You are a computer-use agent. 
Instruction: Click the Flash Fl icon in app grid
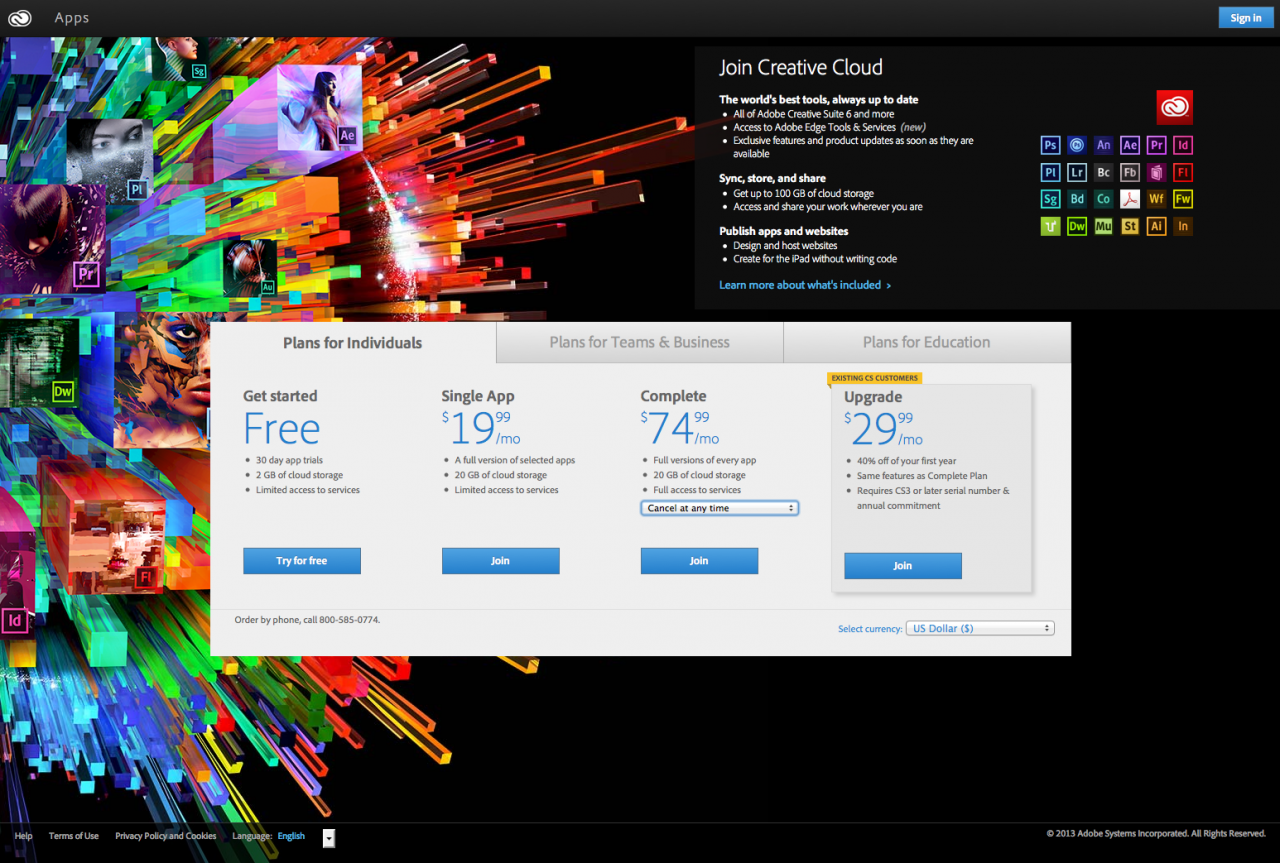click(1183, 172)
